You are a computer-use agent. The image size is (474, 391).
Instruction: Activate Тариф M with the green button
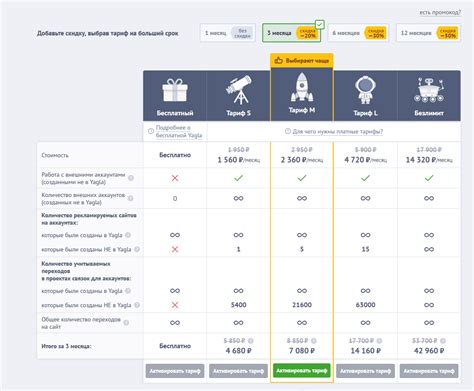pos(302,370)
